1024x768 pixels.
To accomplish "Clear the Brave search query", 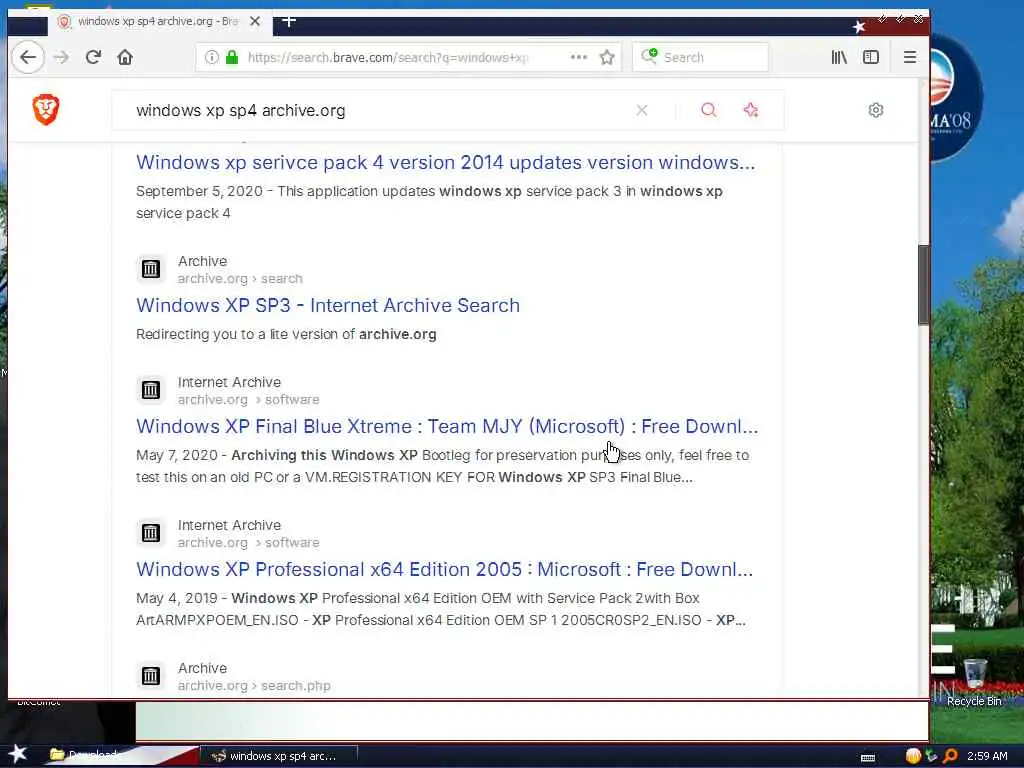I will (642, 110).
